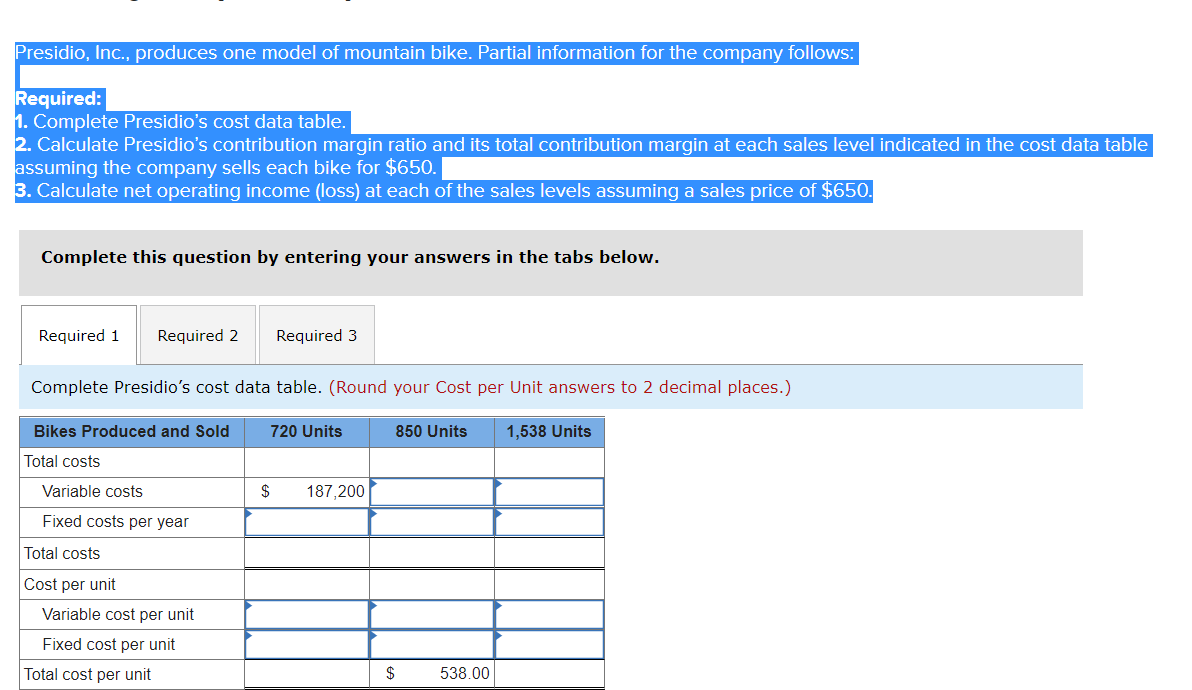
Task: Open the Required 1 tab
Action: click(x=79, y=335)
